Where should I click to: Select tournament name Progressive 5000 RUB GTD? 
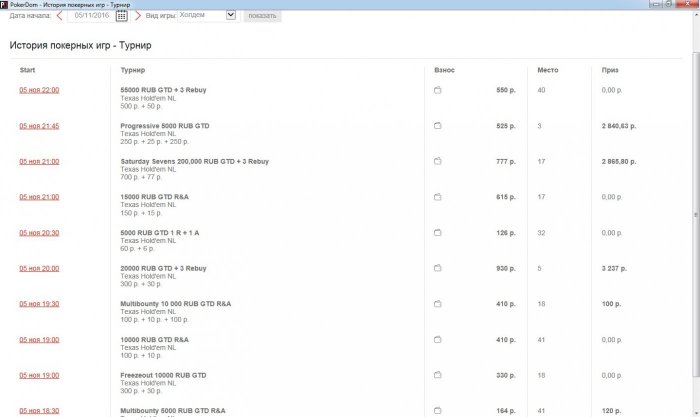coord(165,126)
